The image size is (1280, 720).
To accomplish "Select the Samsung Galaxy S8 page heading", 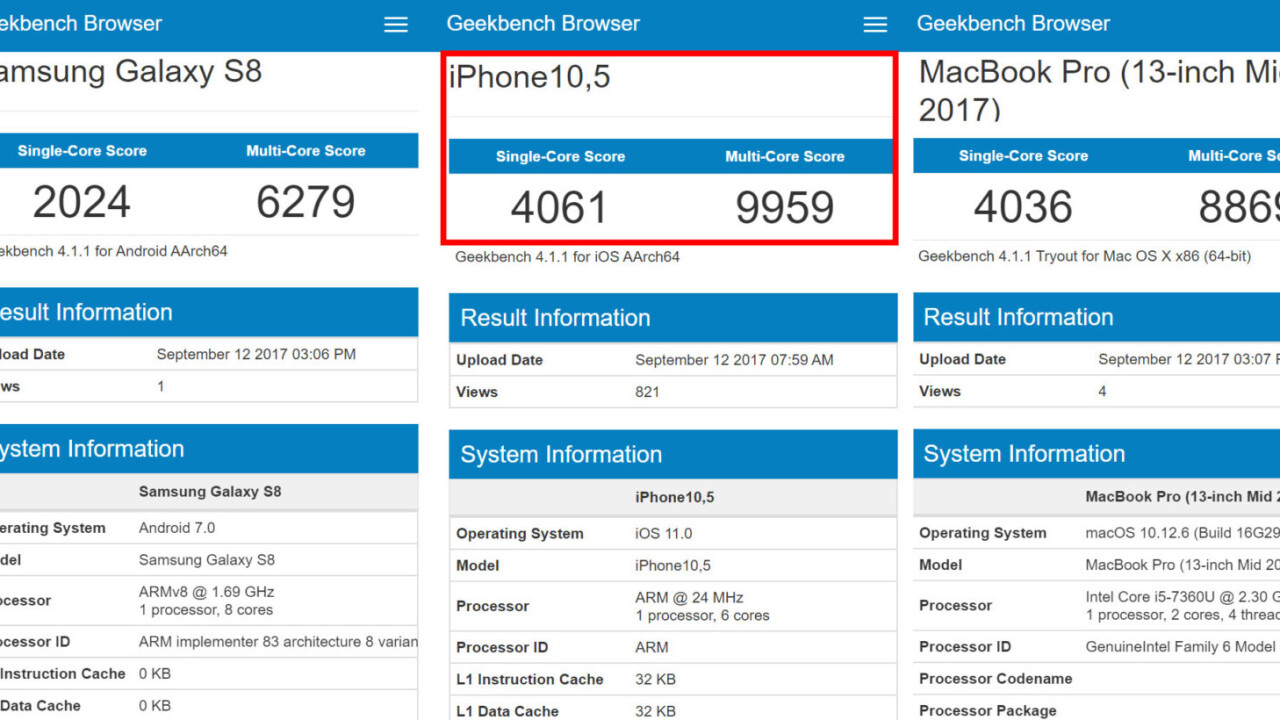I will (130, 72).
